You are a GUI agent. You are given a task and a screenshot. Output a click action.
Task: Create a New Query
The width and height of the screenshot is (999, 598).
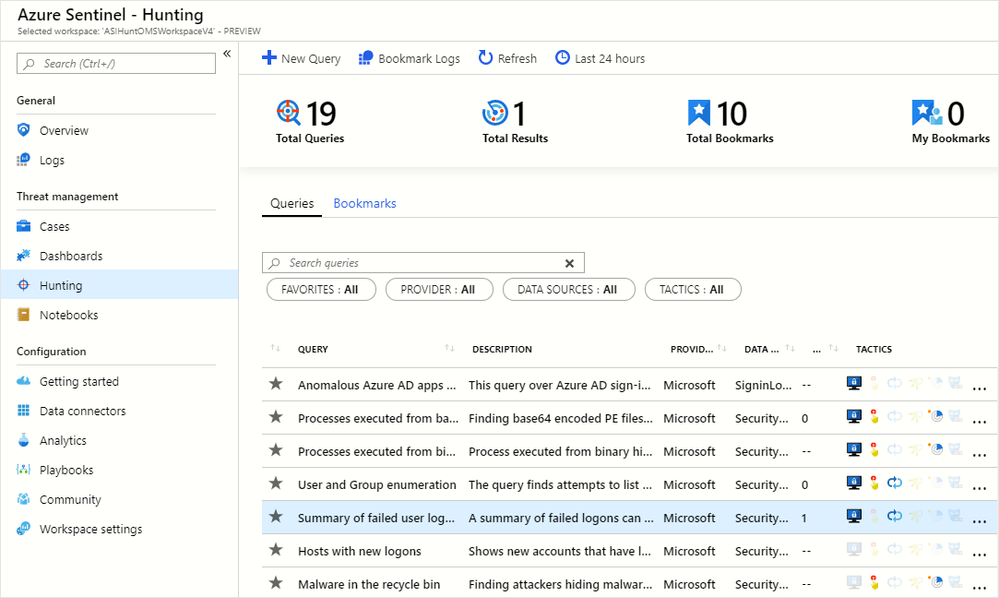point(301,59)
